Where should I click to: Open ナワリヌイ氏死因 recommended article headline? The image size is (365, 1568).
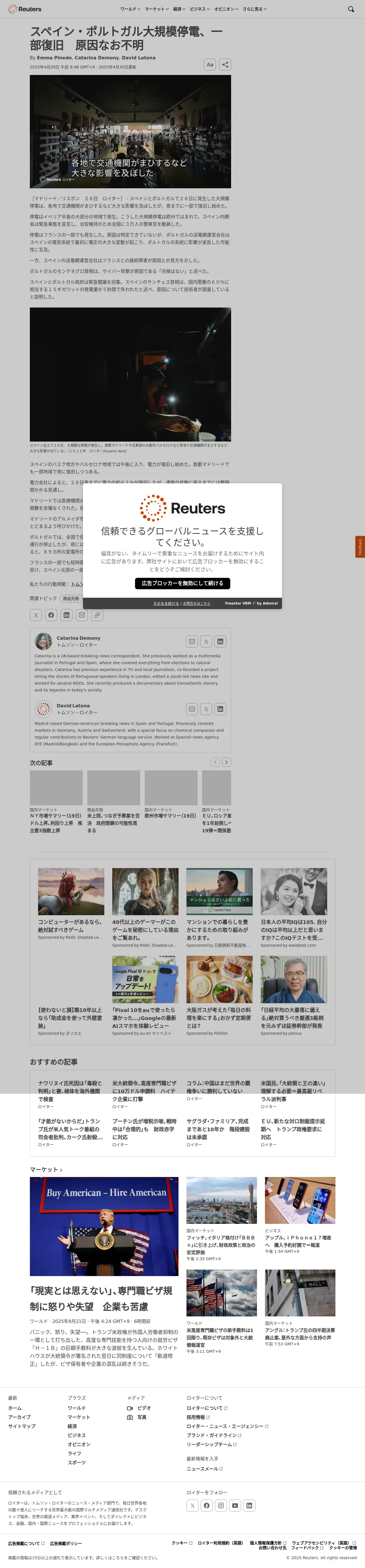[70, 1092]
